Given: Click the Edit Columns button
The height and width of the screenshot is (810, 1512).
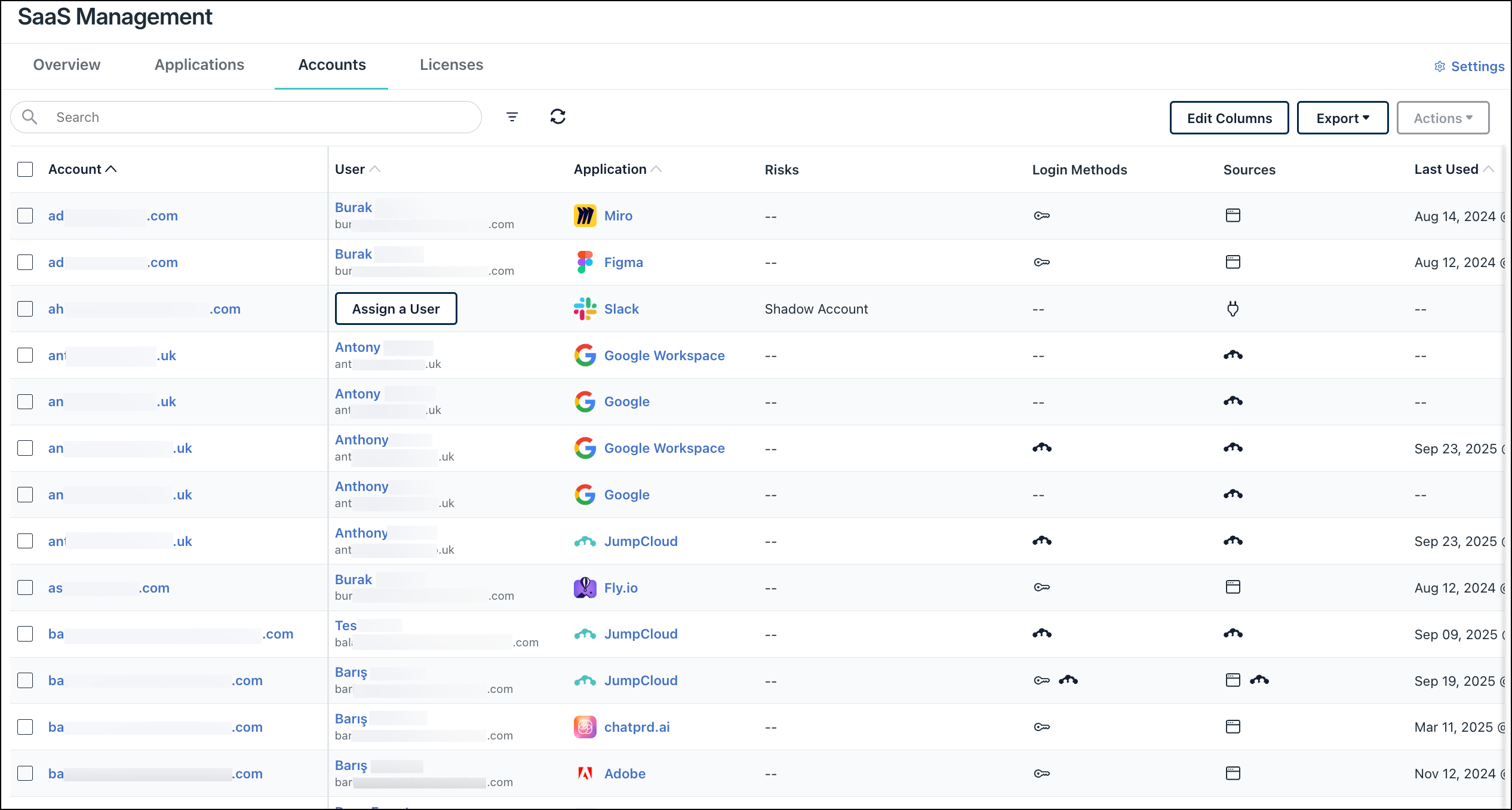Looking at the screenshot, I should click(x=1229, y=118).
